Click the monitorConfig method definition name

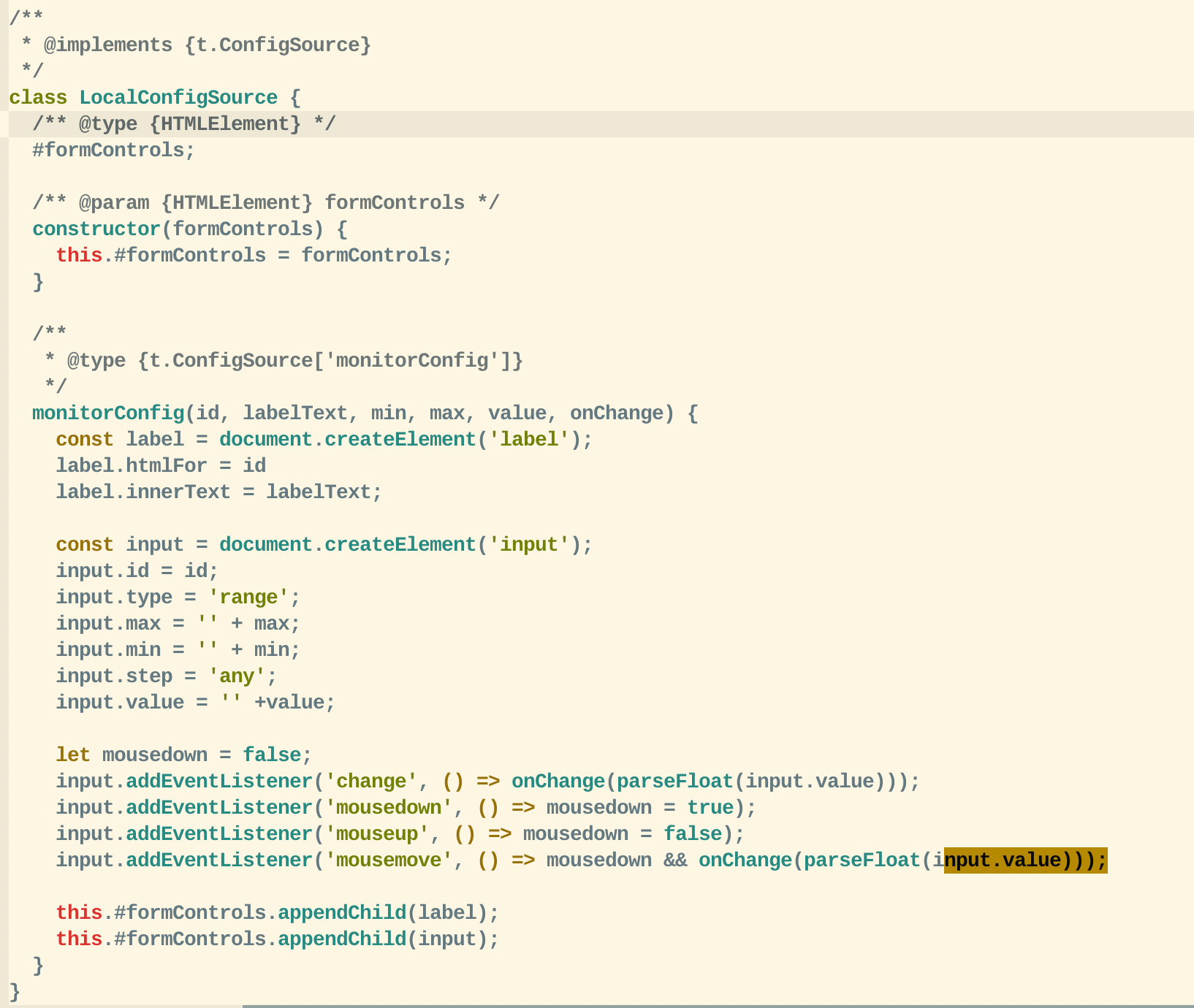click(x=107, y=413)
